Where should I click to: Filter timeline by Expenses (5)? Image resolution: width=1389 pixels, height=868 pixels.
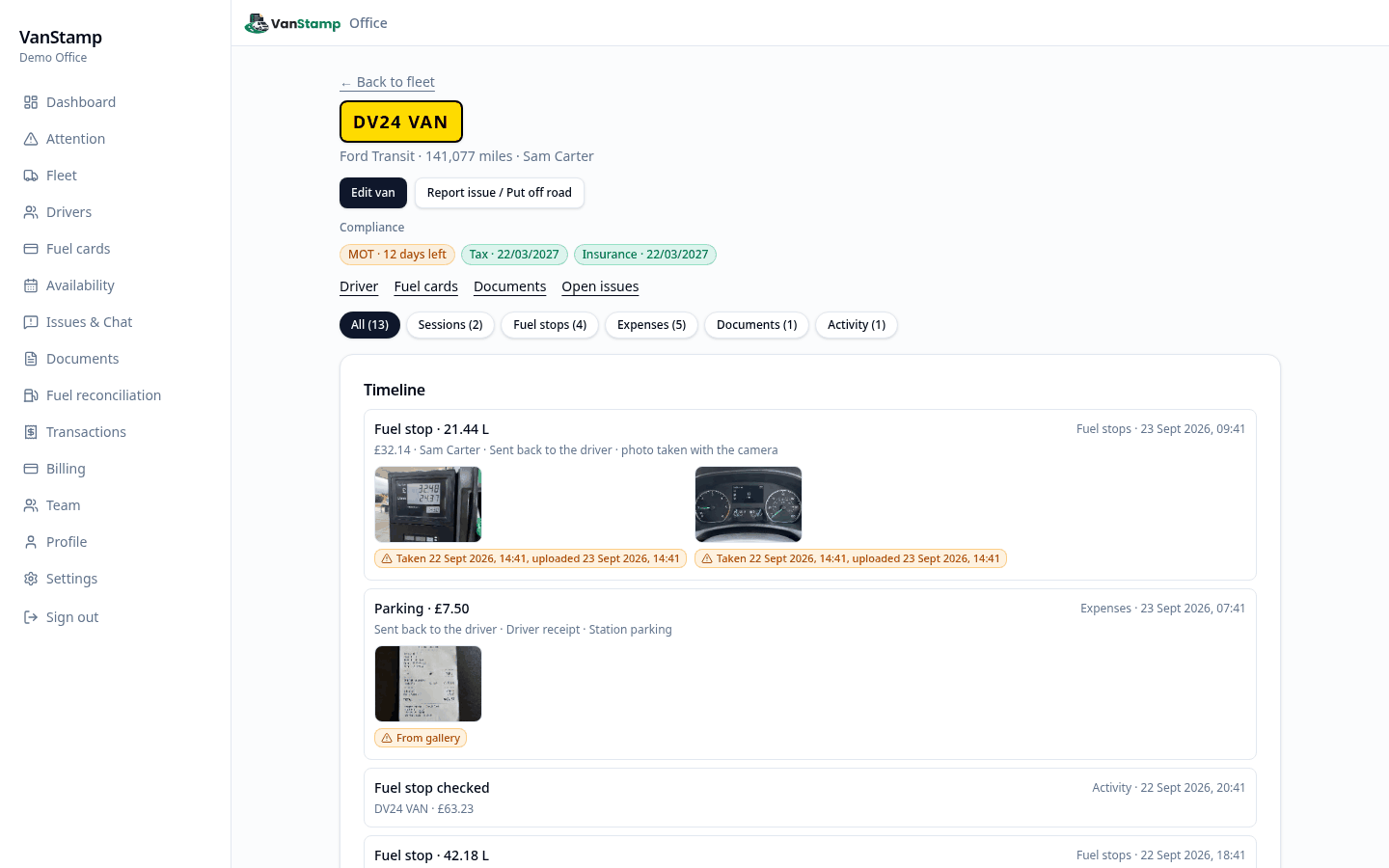pyautogui.click(x=651, y=325)
